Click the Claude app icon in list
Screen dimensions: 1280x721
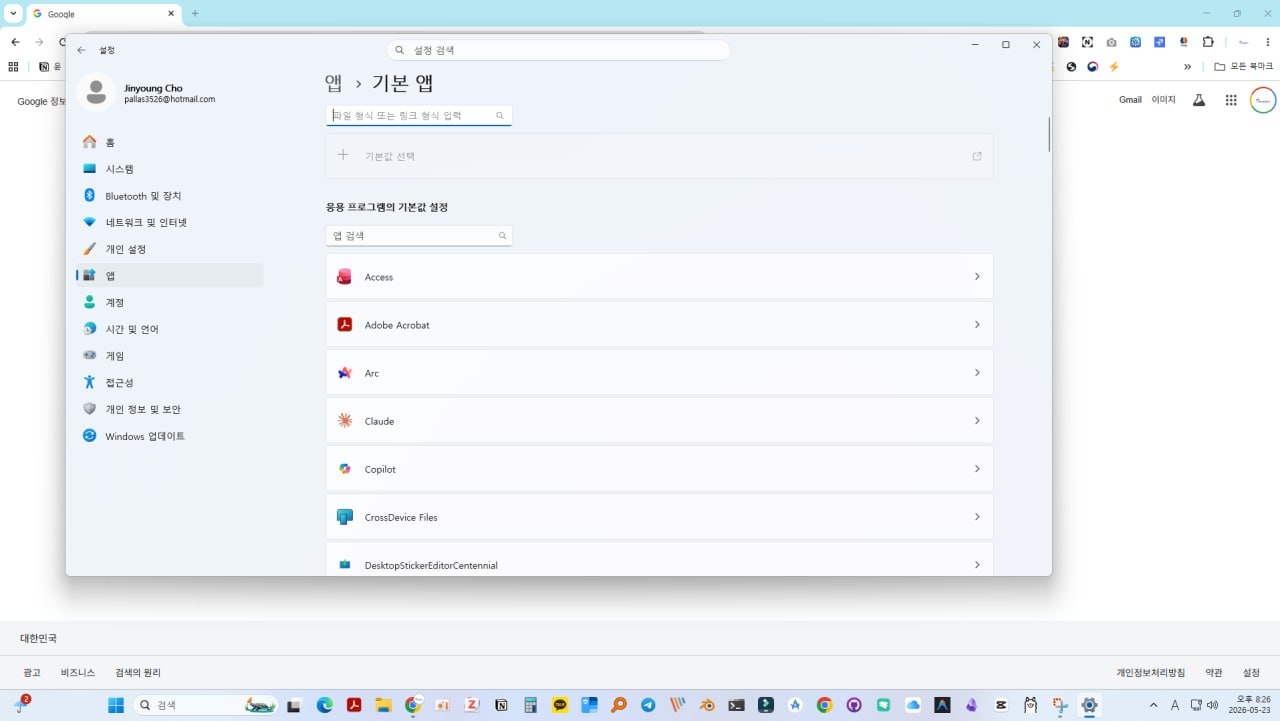coord(345,421)
